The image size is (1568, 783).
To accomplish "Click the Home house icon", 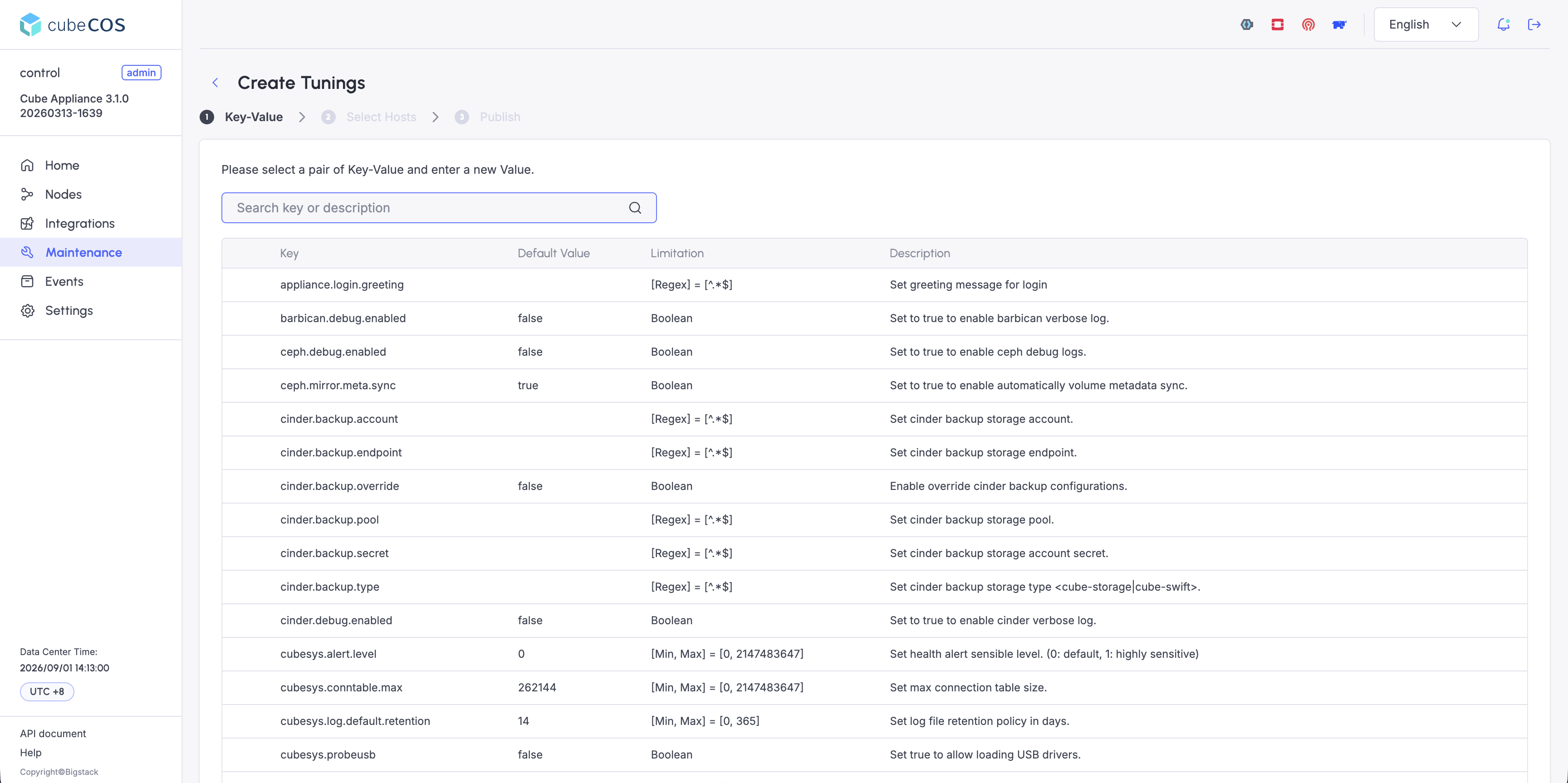I will click(x=27, y=166).
